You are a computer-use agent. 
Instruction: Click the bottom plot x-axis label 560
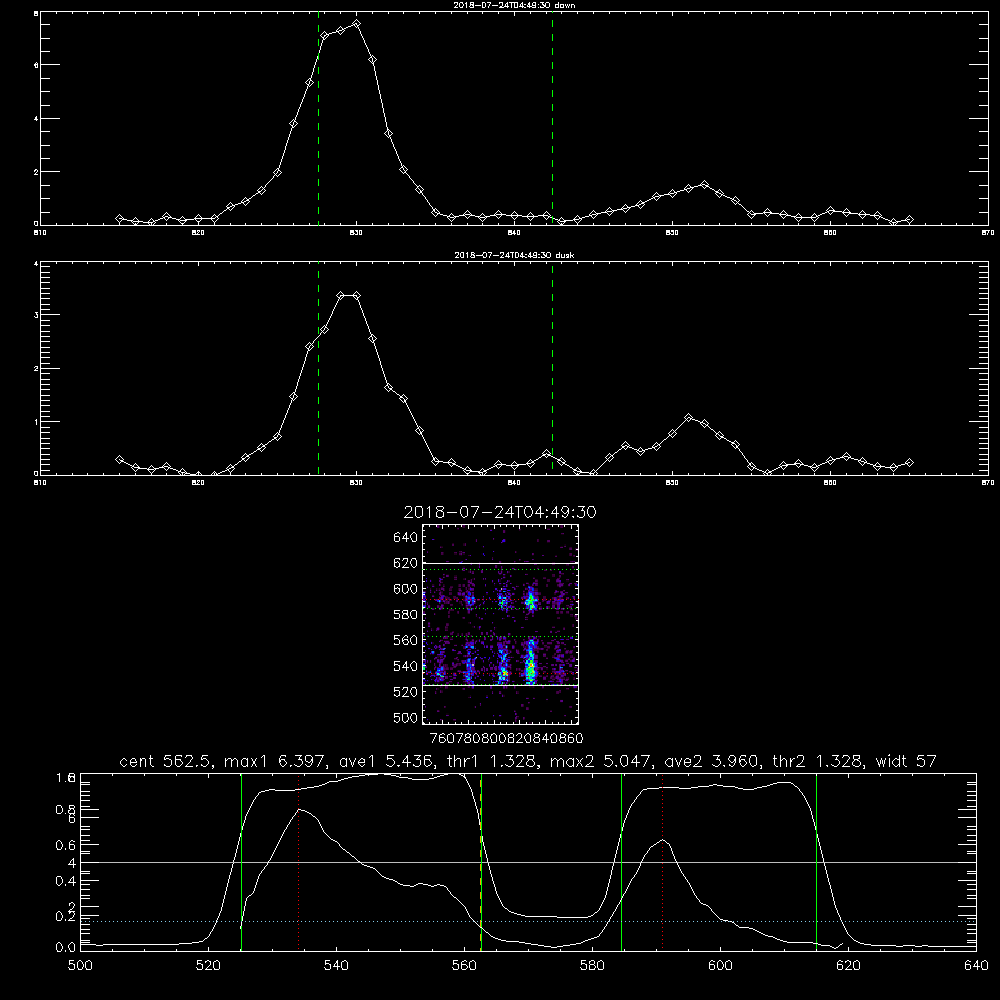[x=464, y=966]
